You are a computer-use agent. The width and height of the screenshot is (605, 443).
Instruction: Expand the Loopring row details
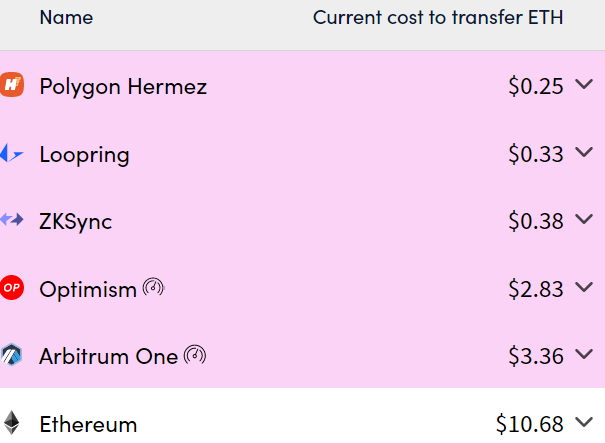coord(585,153)
